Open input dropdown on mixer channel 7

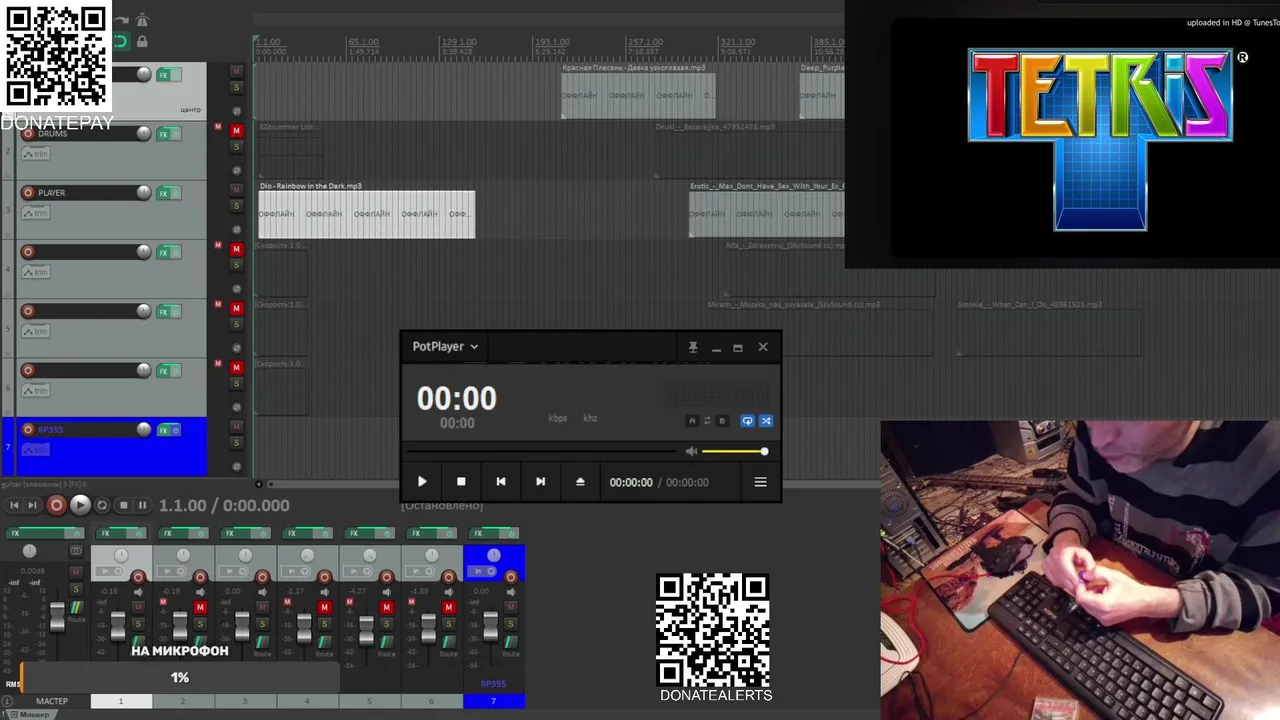(483, 571)
